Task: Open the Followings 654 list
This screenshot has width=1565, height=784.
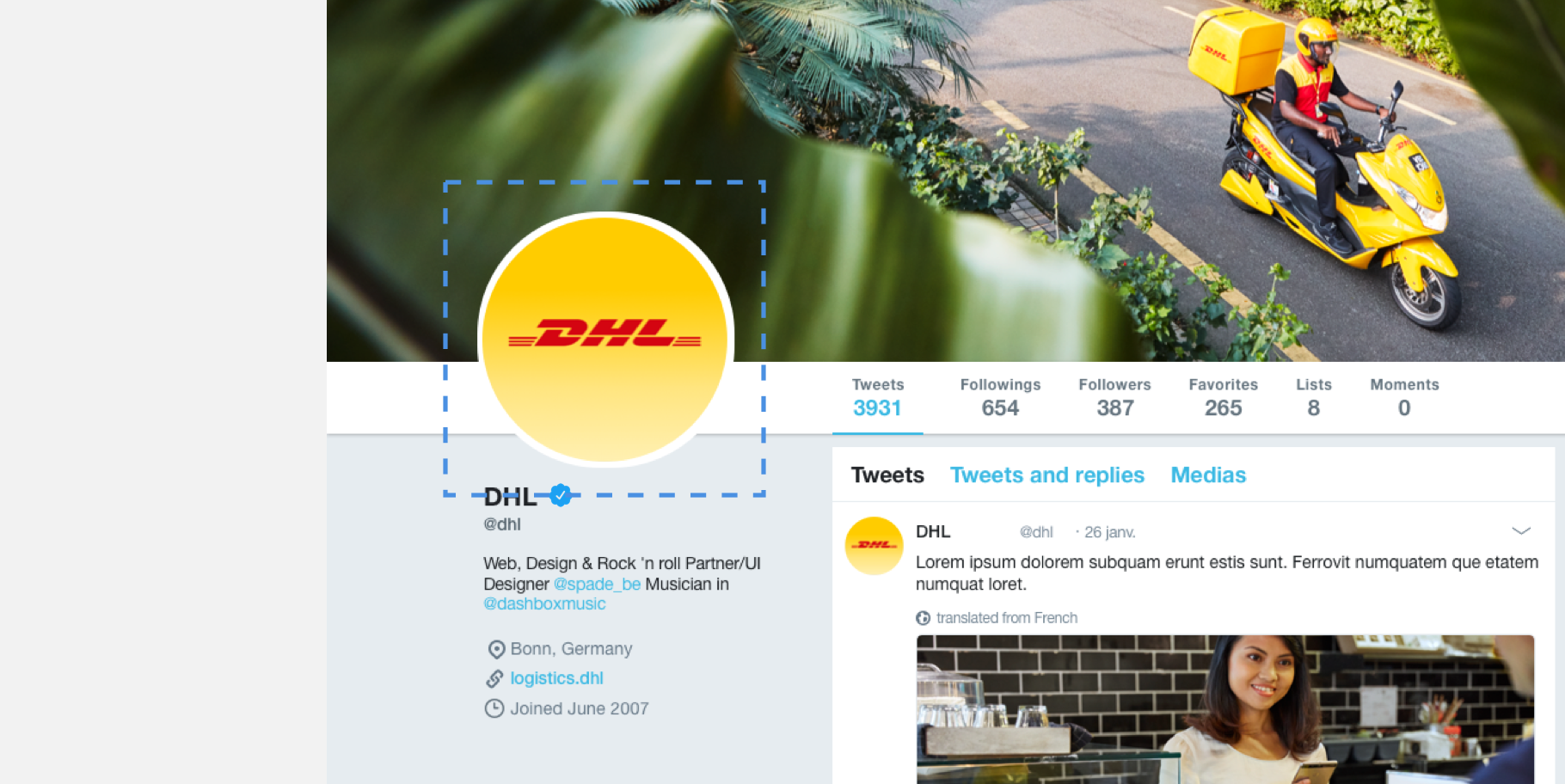Action: [1000, 398]
